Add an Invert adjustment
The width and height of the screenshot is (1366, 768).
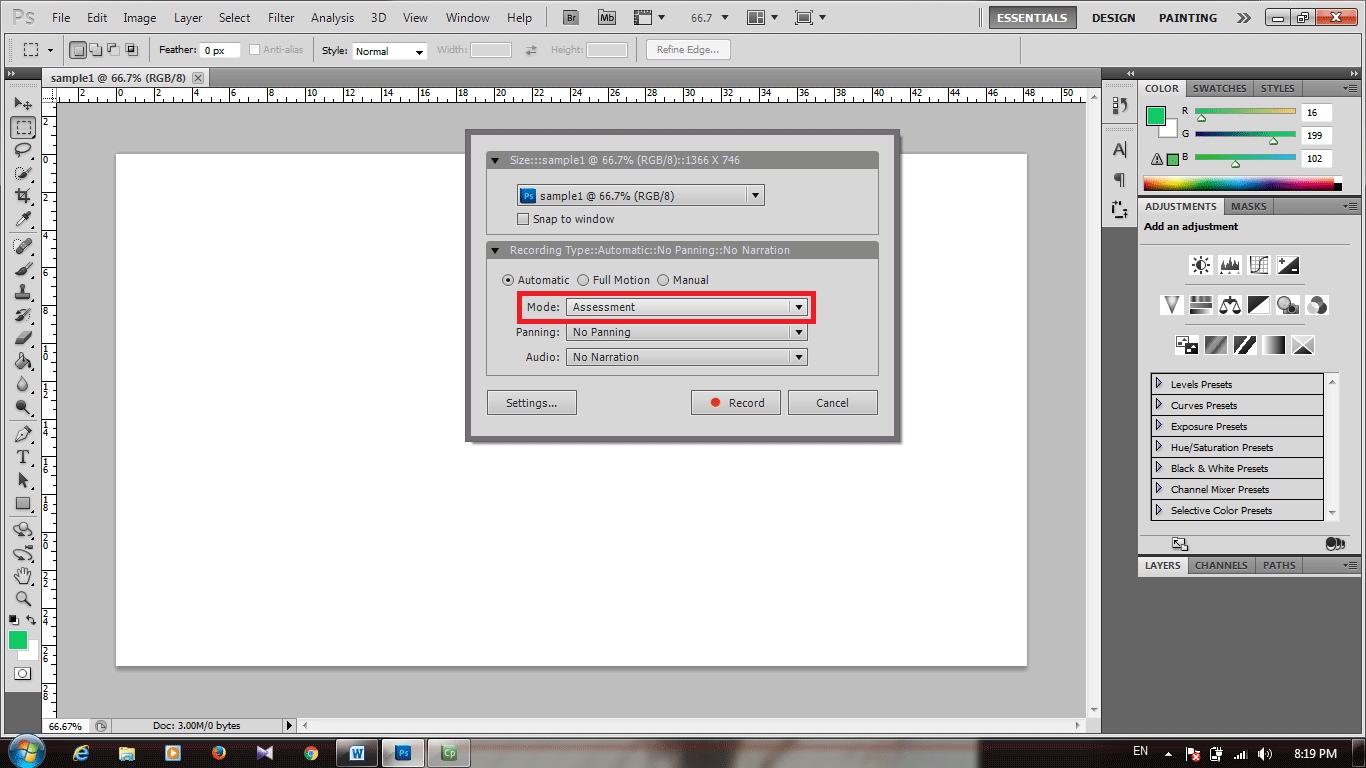click(1187, 345)
